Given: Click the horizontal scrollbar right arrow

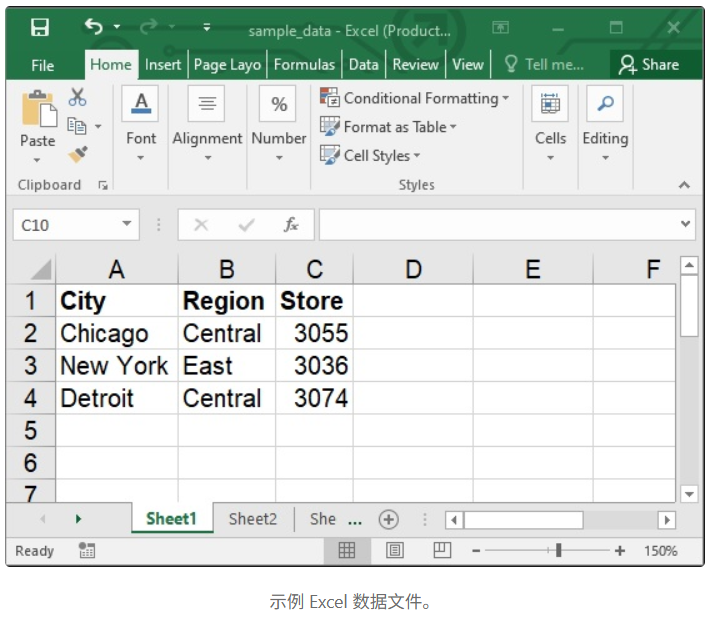Looking at the screenshot, I should (x=667, y=519).
